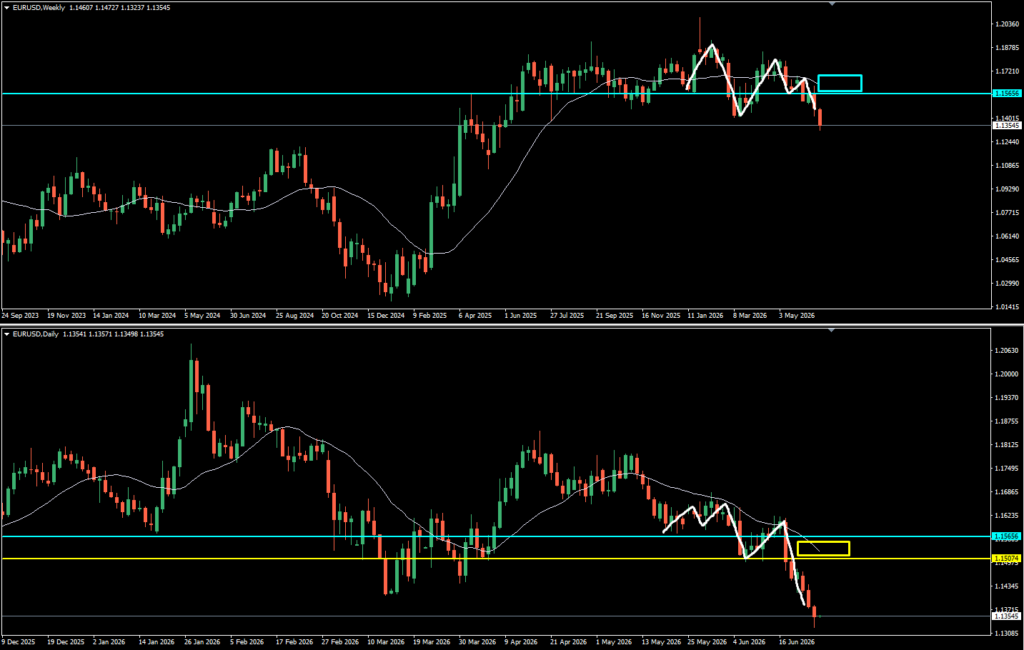Click the 13 May 2026 date on Daily axis
This screenshot has width=1024, height=650.
660,642
